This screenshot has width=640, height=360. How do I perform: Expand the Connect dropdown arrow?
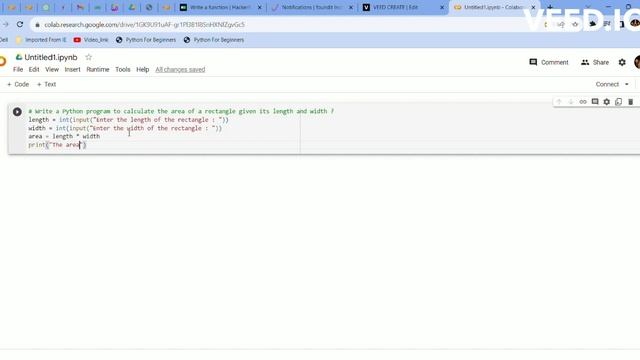click(x=627, y=84)
